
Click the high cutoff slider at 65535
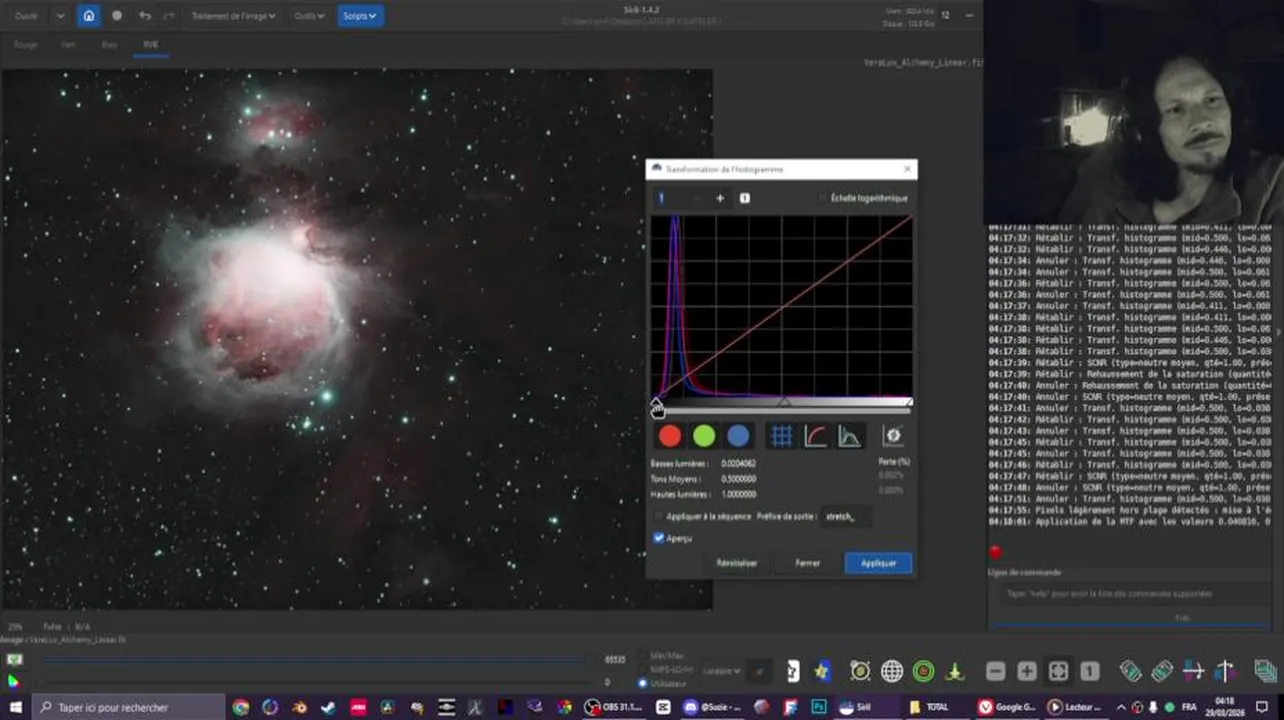315,660
